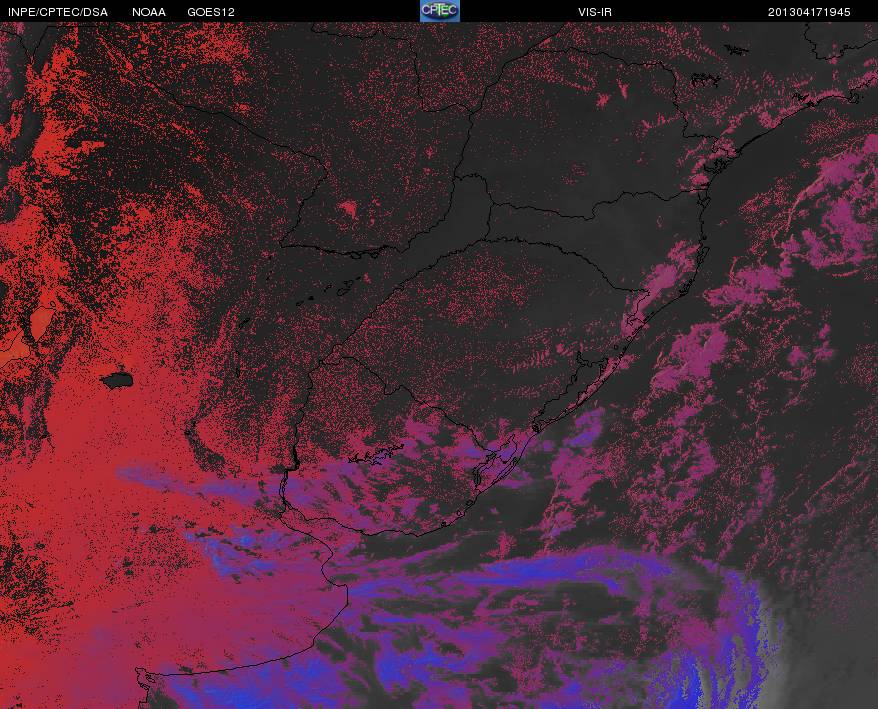Click the Lagoa Mirim outline near Uruguay border

point(494,465)
